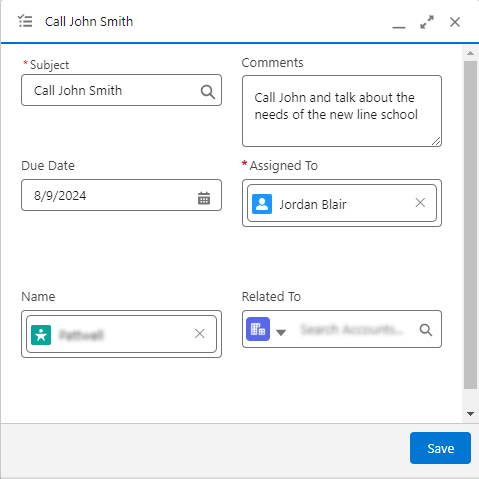Viewport: 479px width, 479px height.
Task: Click the Due Date field showing 8/9/2024
Action: click(x=121, y=195)
